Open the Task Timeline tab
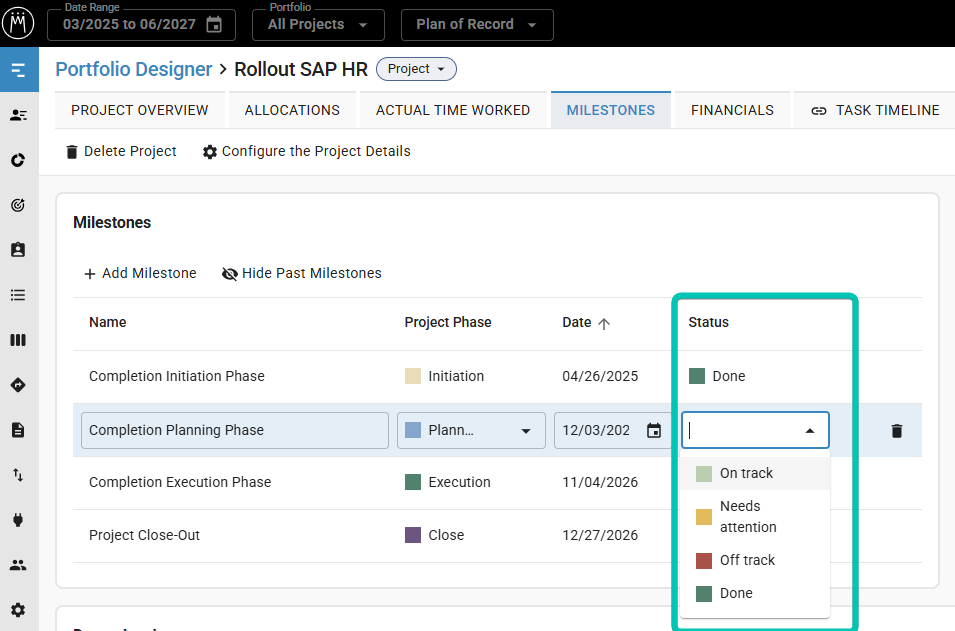The image size is (955, 631). pos(875,110)
